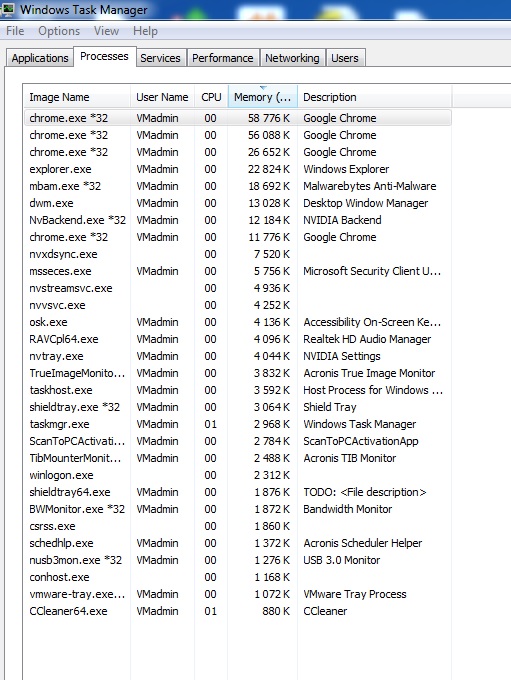Select the shieldtray64.exe process

point(238,492)
